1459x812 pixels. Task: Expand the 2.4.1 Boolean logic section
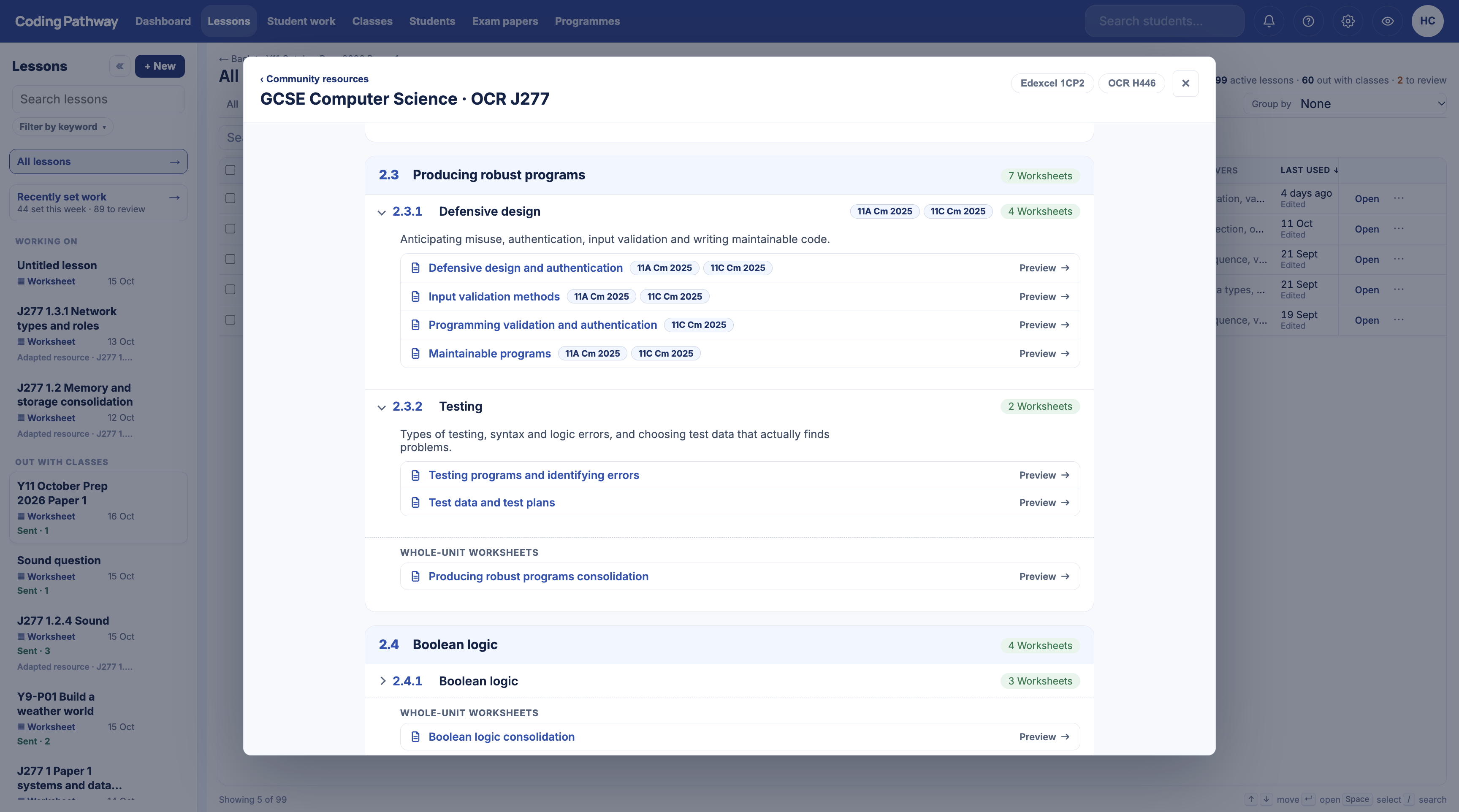[382, 681]
